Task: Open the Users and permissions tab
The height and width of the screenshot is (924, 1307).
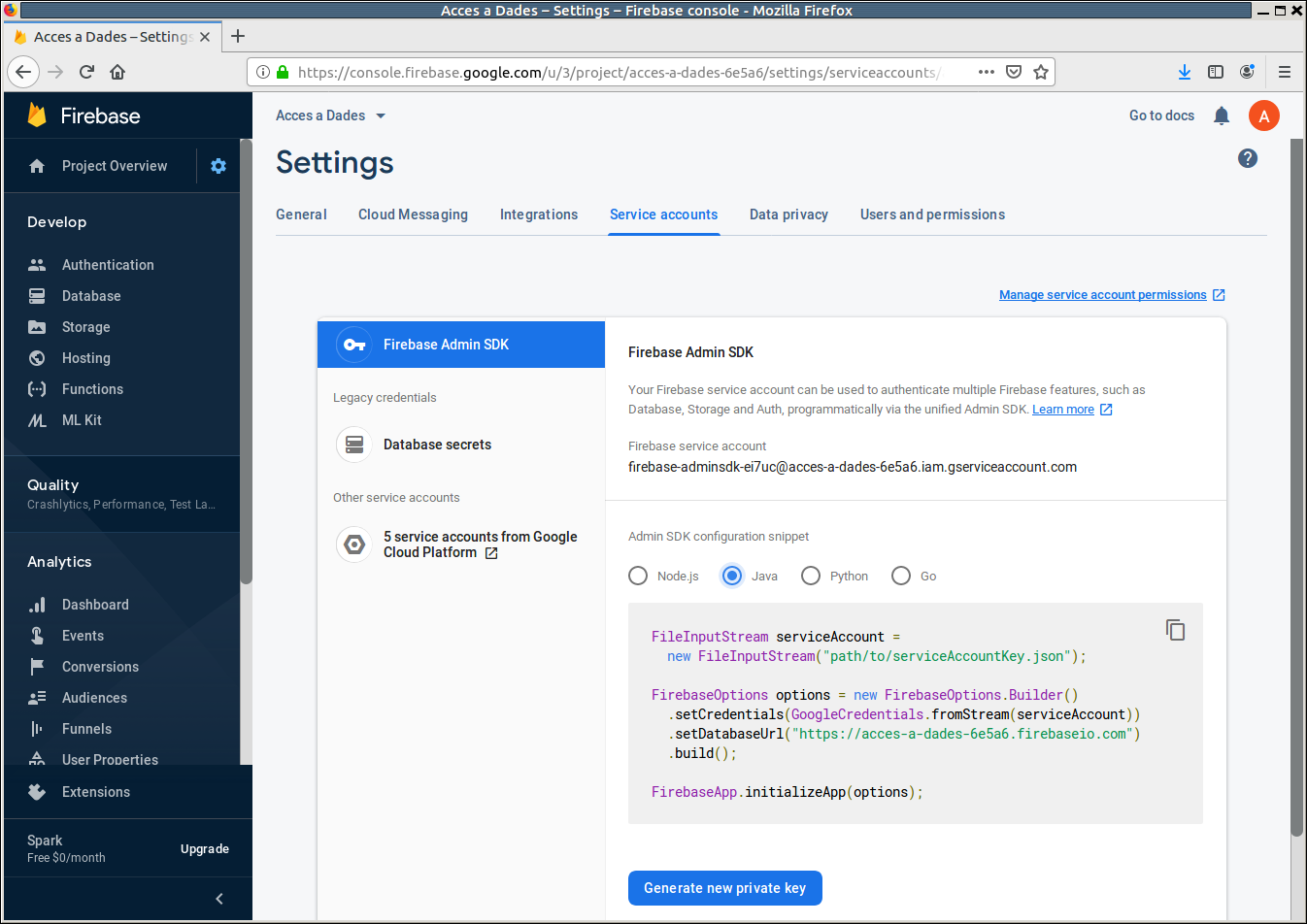Action: pos(932,214)
